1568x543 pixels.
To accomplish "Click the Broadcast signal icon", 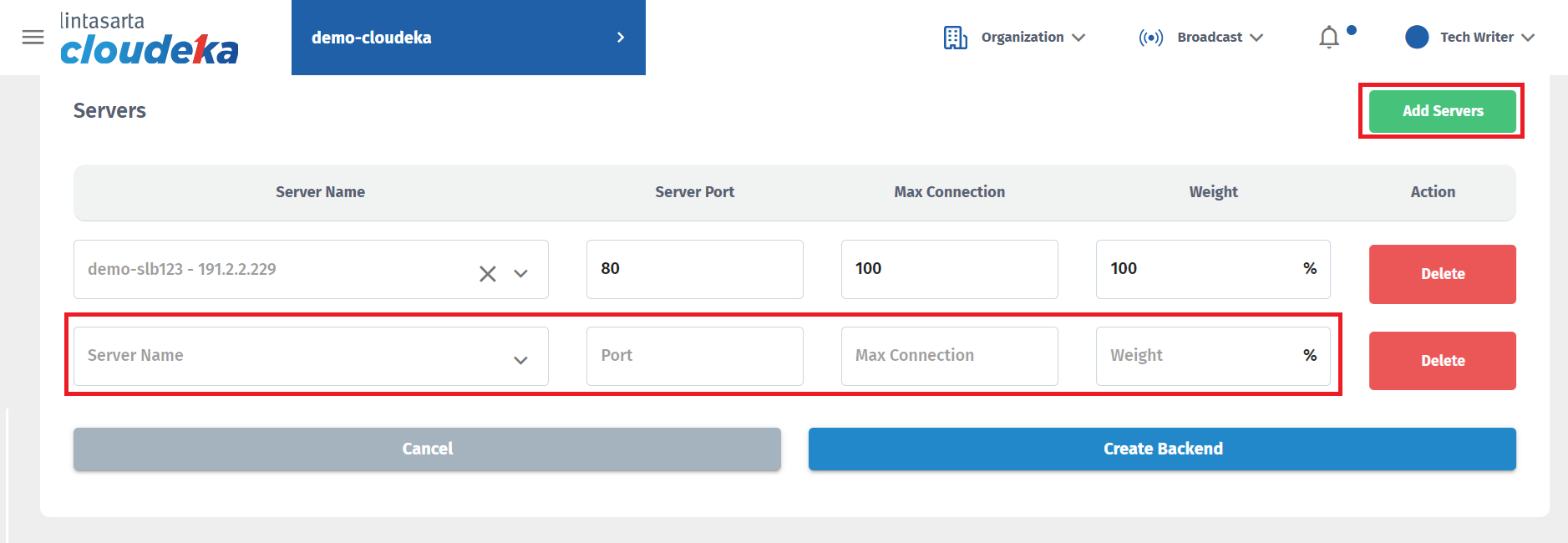I will 1150,38.
